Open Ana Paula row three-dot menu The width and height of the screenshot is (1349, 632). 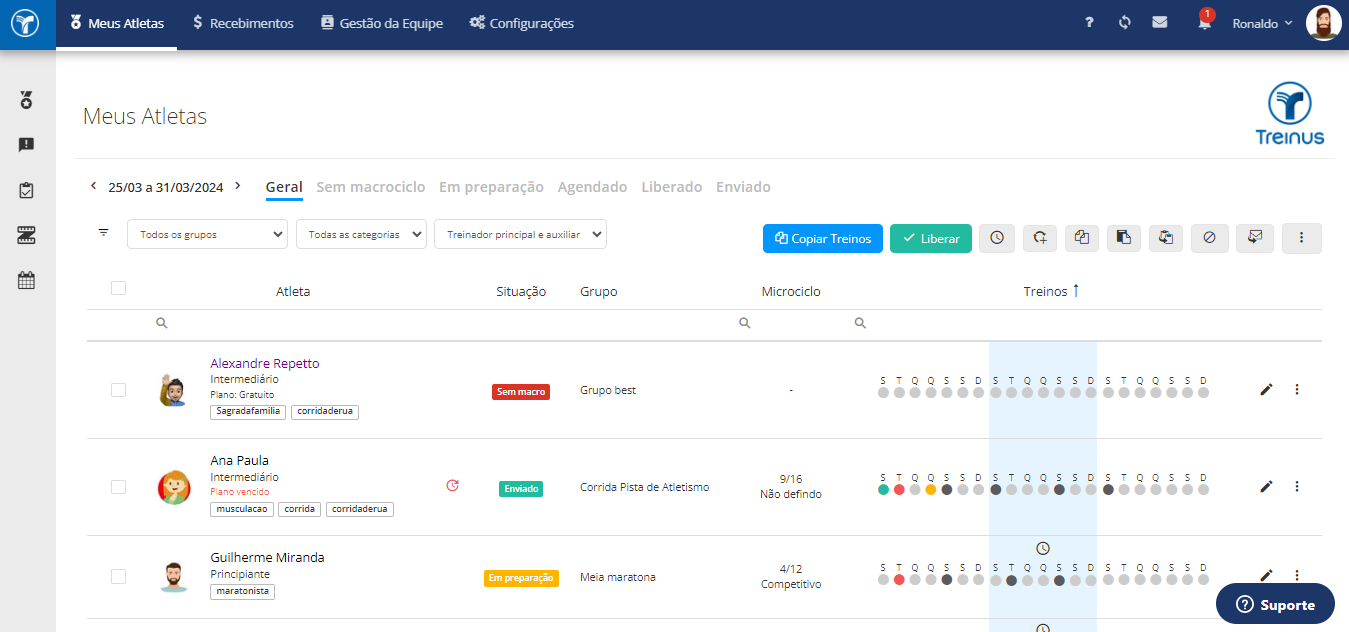click(x=1297, y=487)
